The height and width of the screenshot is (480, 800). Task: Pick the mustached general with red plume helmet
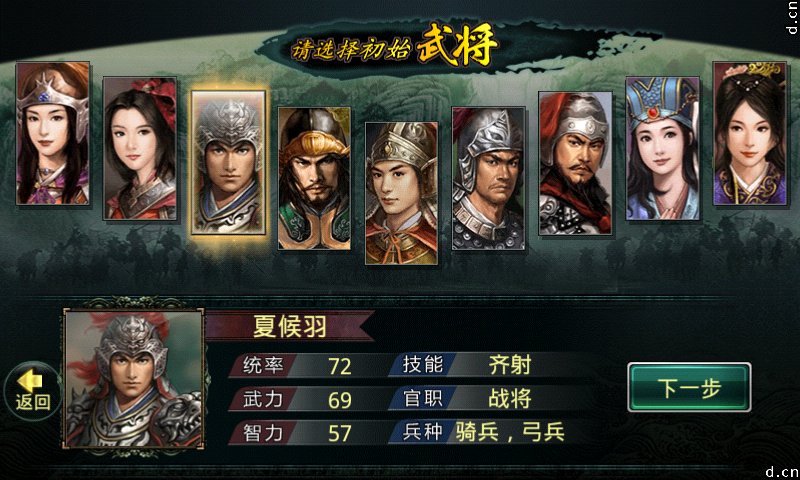coord(576,163)
